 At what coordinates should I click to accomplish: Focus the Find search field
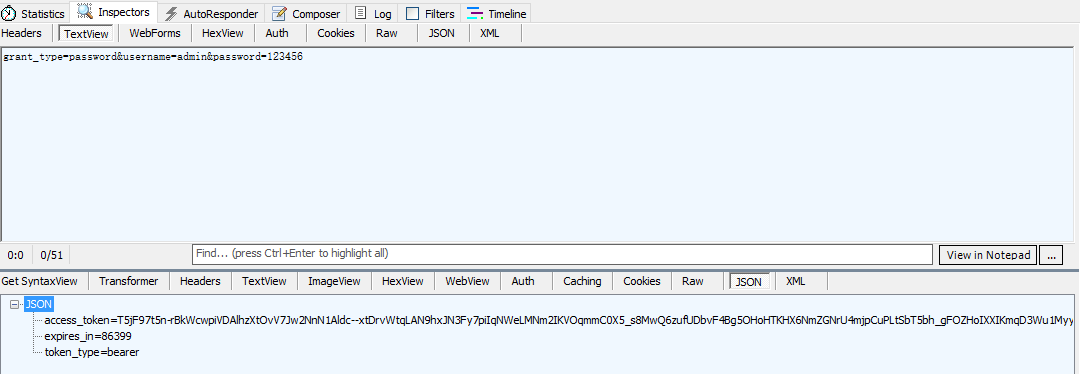(x=562, y=254)
